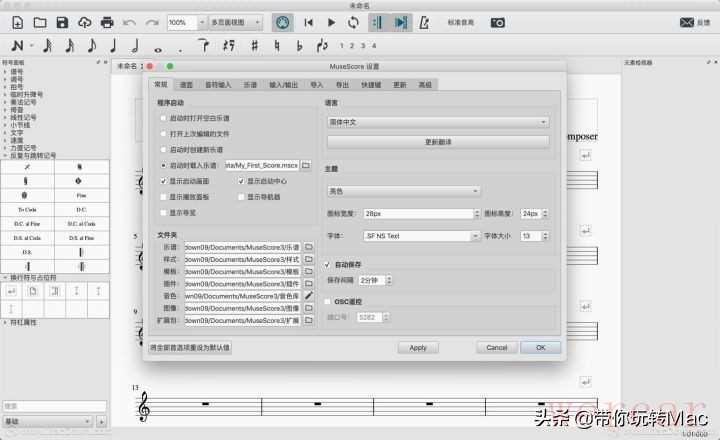Enable the 显示播放面板 checkbox
Viewport: 720px width, 440px height.
tap(164, 196)
